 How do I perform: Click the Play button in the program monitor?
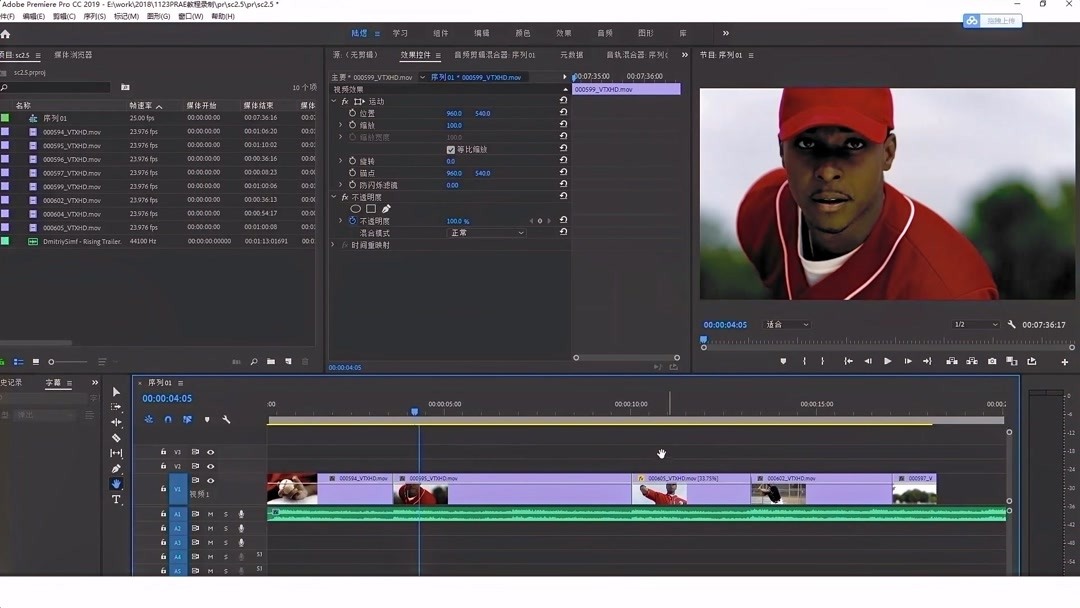[888, 360]
